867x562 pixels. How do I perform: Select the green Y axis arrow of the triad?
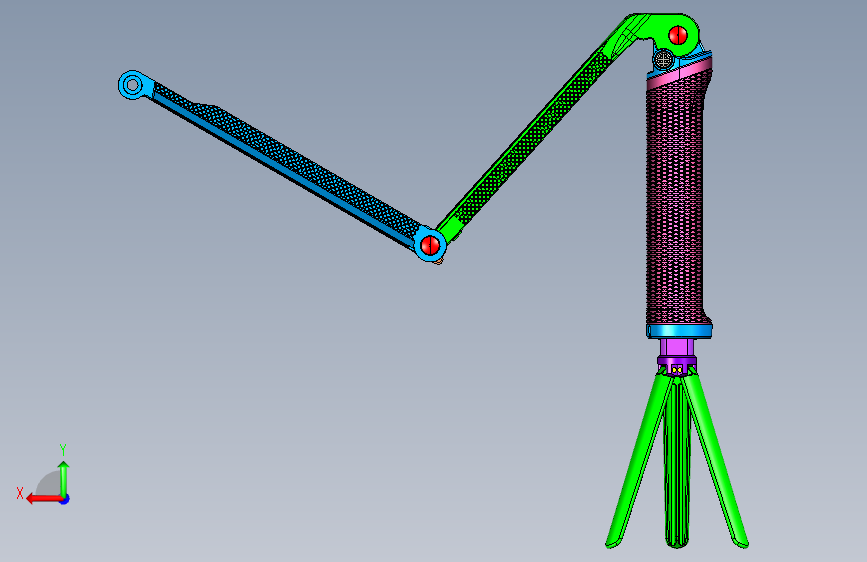coord(64,478)
